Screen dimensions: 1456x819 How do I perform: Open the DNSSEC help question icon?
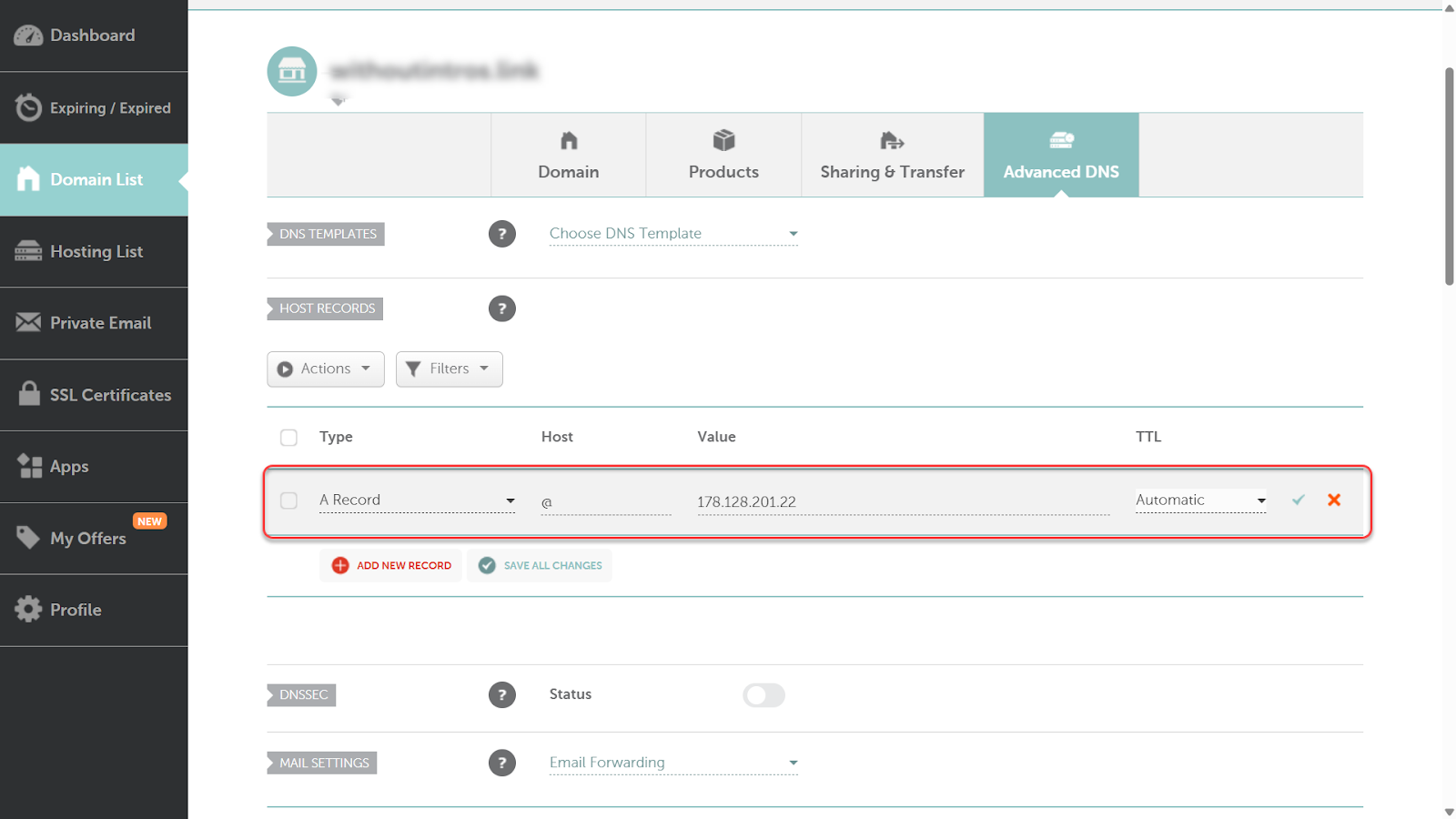(x=501, y=695)
